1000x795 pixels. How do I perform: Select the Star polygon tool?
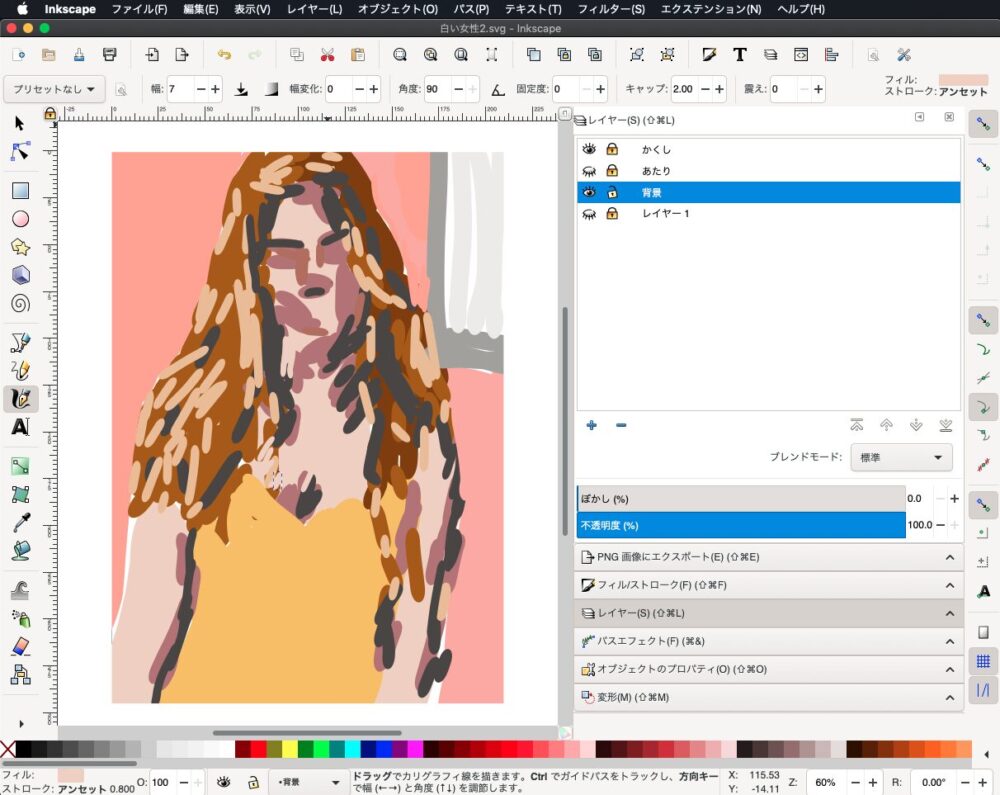tap(20, 247)
